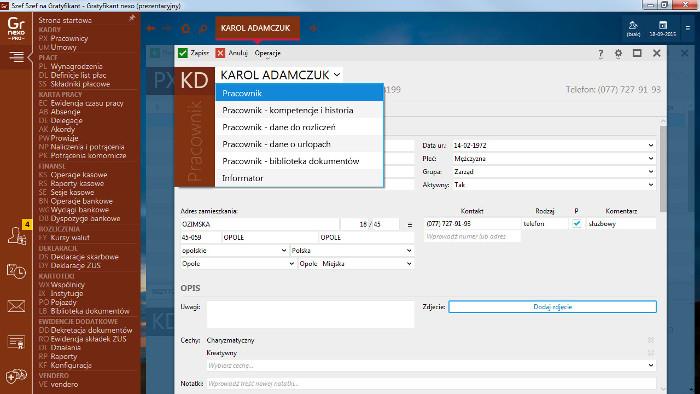Add new tab with plus icon

[313, 28]
